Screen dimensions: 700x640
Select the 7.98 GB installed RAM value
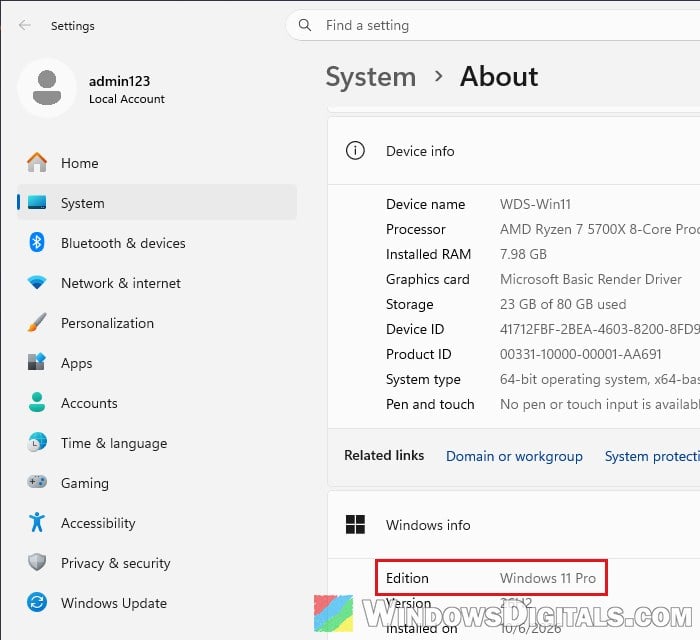point(523,254)
